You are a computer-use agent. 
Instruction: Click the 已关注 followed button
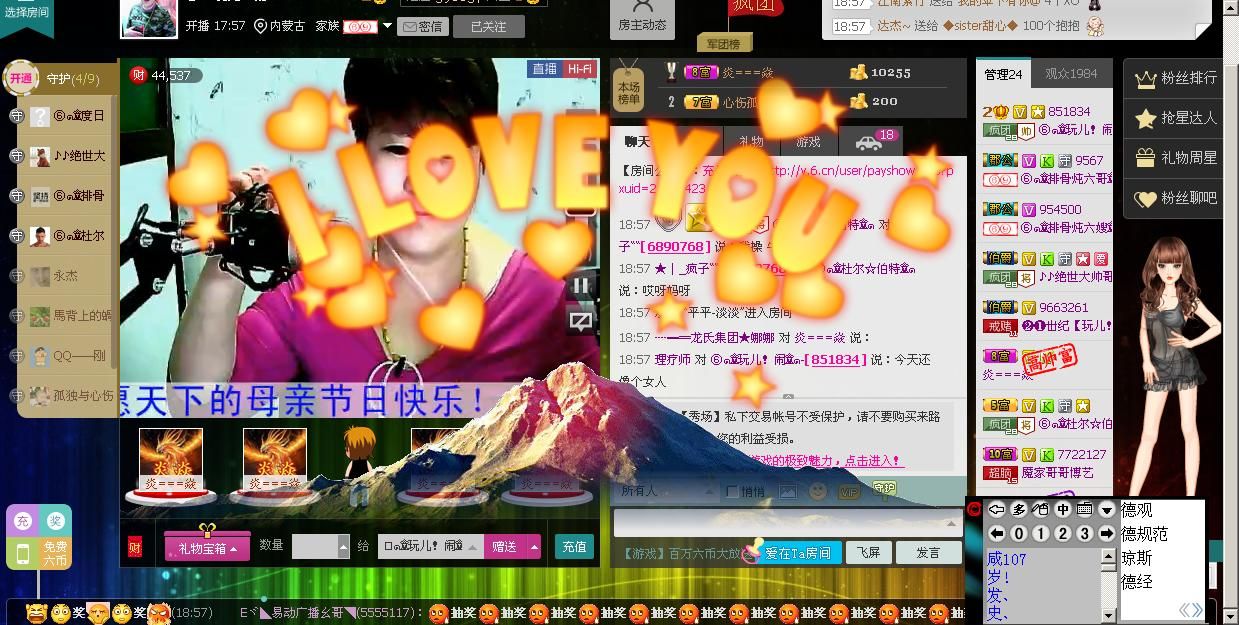[x=488, y=26]
